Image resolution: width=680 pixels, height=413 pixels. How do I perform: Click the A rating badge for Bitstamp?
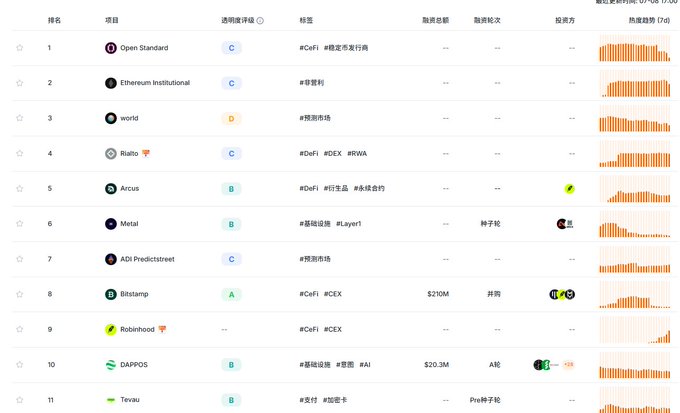click(x=231, y=295)
